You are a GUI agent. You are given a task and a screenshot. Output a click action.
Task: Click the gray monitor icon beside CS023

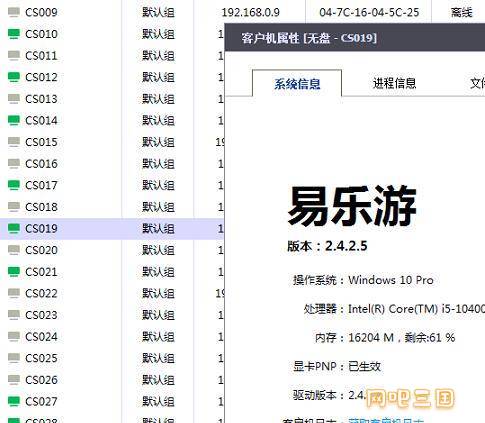(14, 315)
